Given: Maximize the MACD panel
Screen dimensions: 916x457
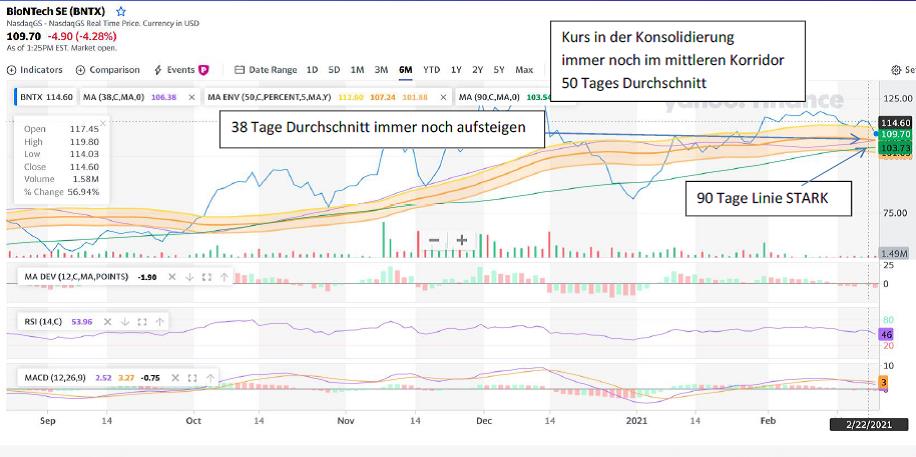Looking at the screenshot, I should tap(192, 378).
